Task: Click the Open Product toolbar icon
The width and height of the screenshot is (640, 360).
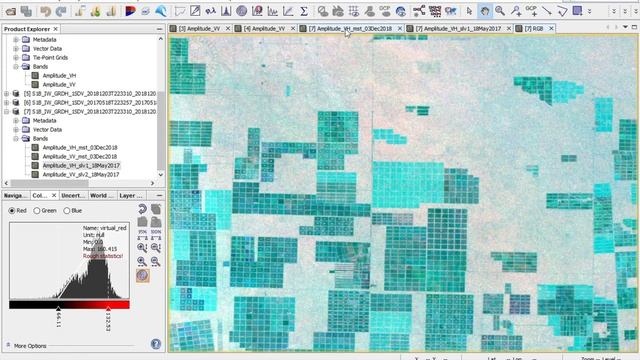Action: 11,11
